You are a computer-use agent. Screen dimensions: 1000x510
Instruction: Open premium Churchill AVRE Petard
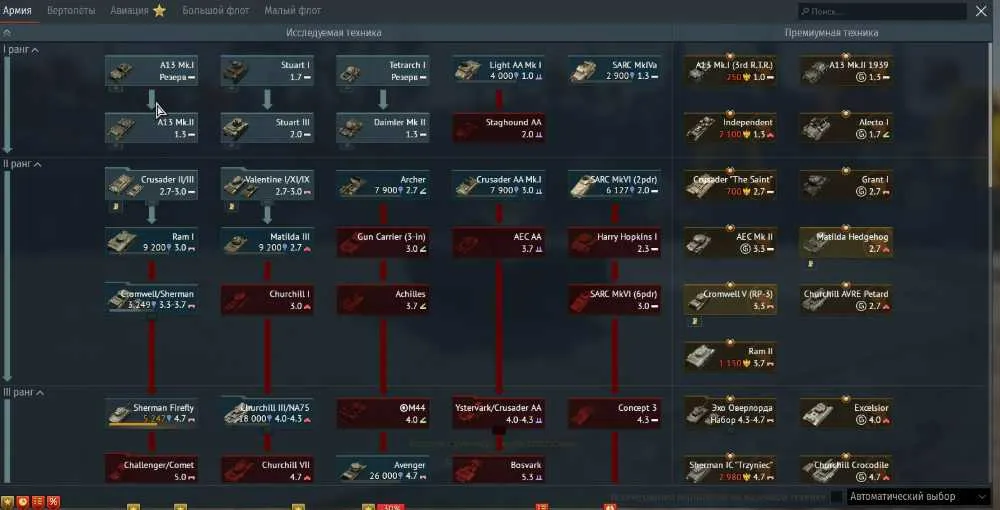[846, 300]
